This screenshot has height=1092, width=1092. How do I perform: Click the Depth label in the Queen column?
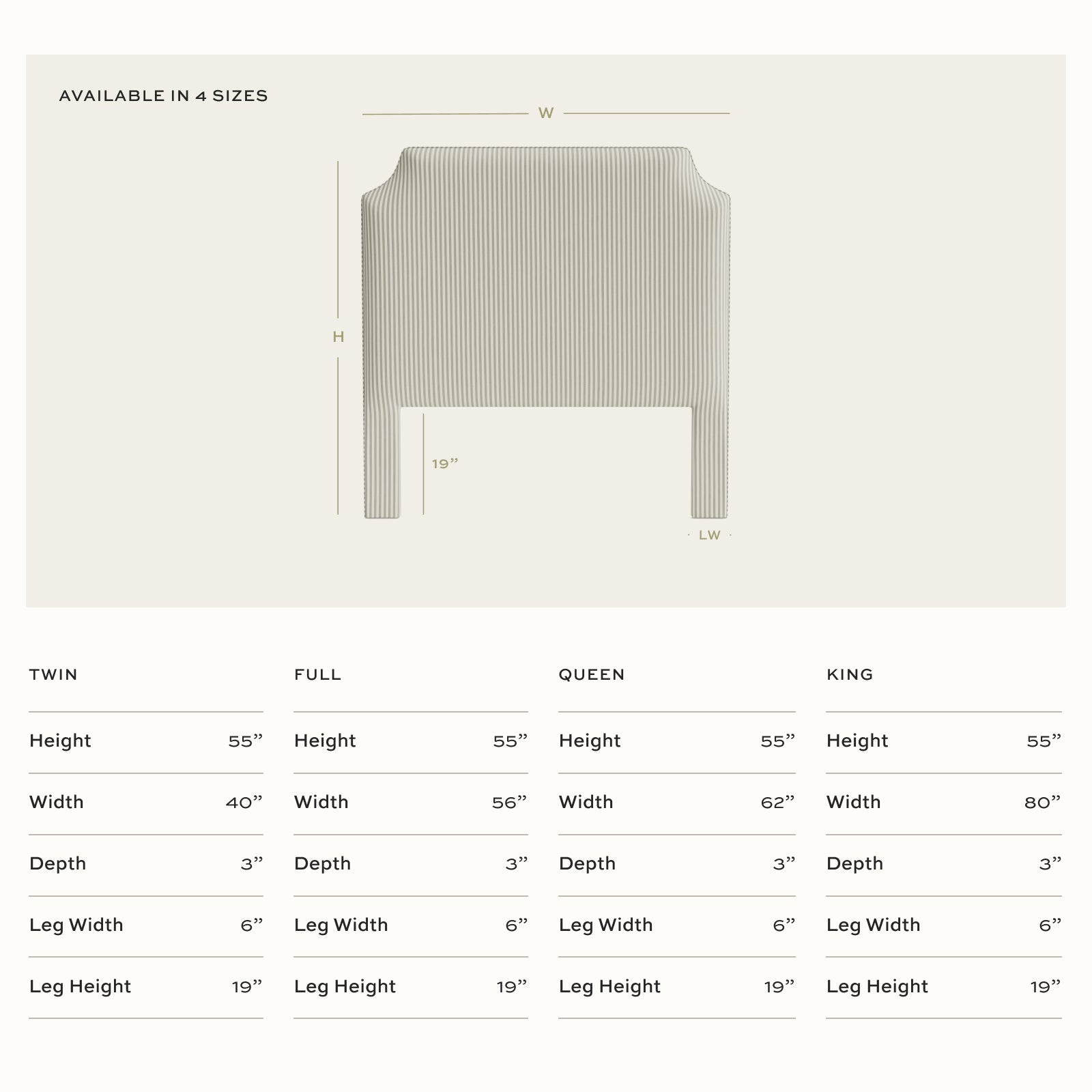[x=587, y=863]
